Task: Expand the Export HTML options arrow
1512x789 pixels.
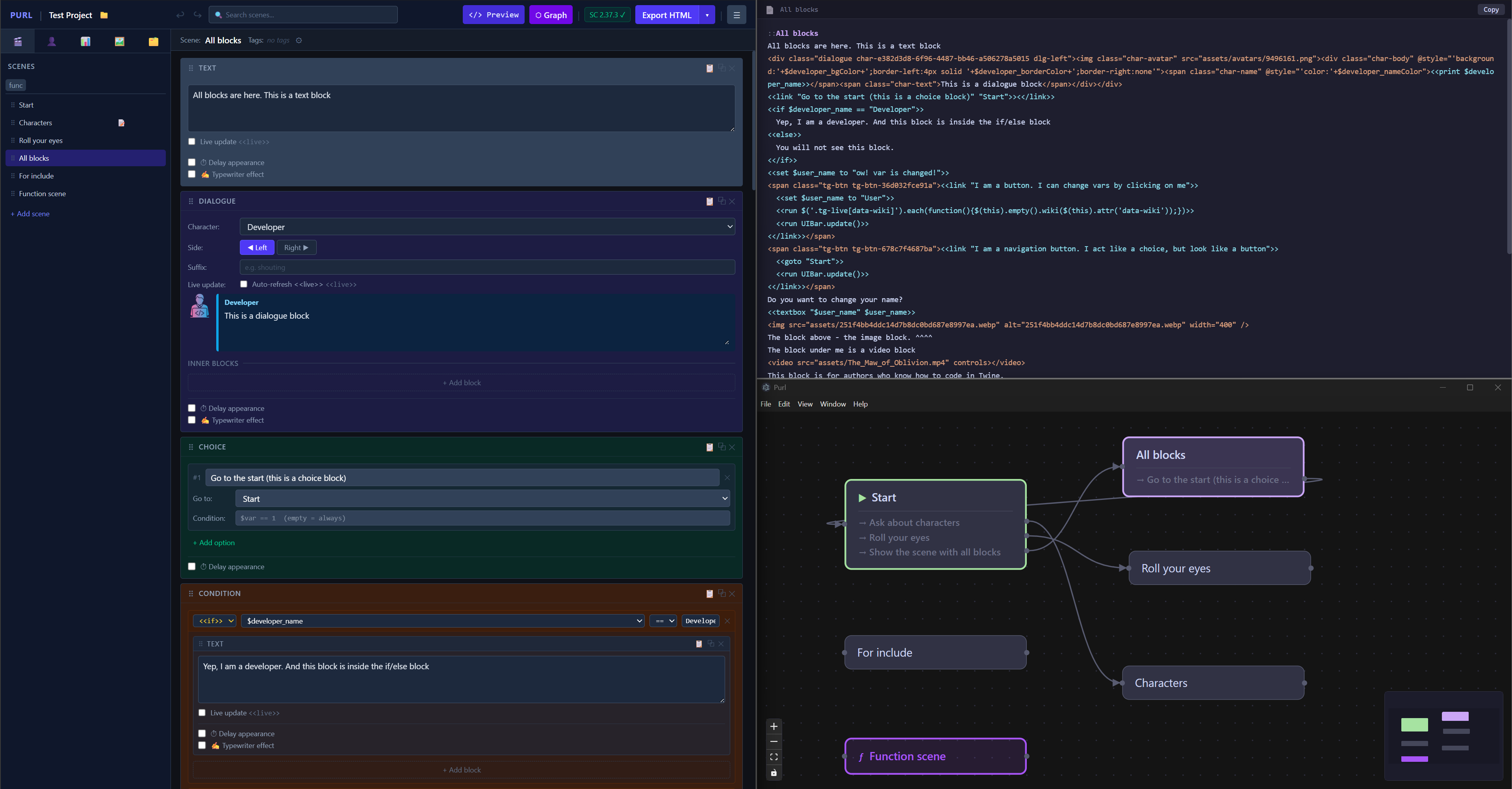Action: (707, 15)
